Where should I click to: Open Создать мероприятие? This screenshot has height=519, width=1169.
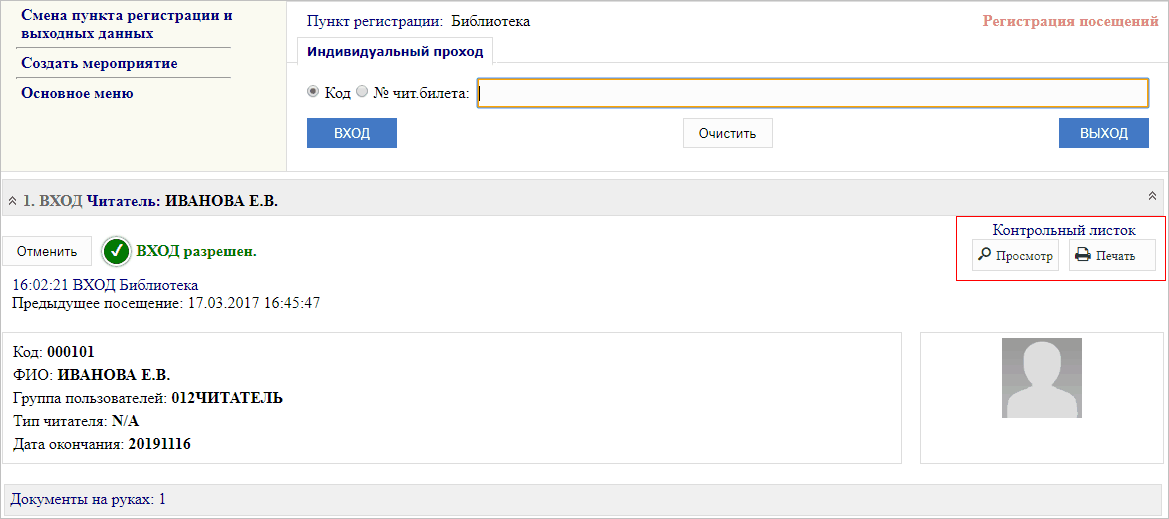point(99,64)
